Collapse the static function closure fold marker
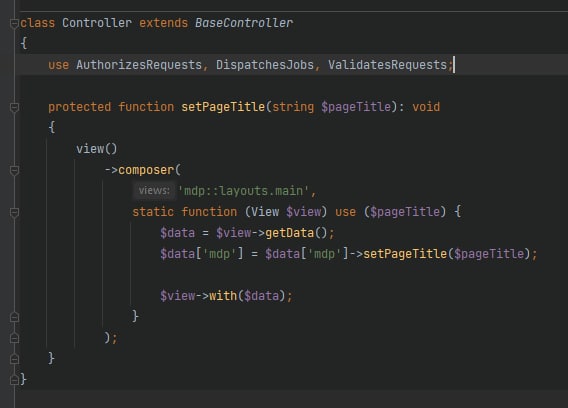 (x=14, y=212)
